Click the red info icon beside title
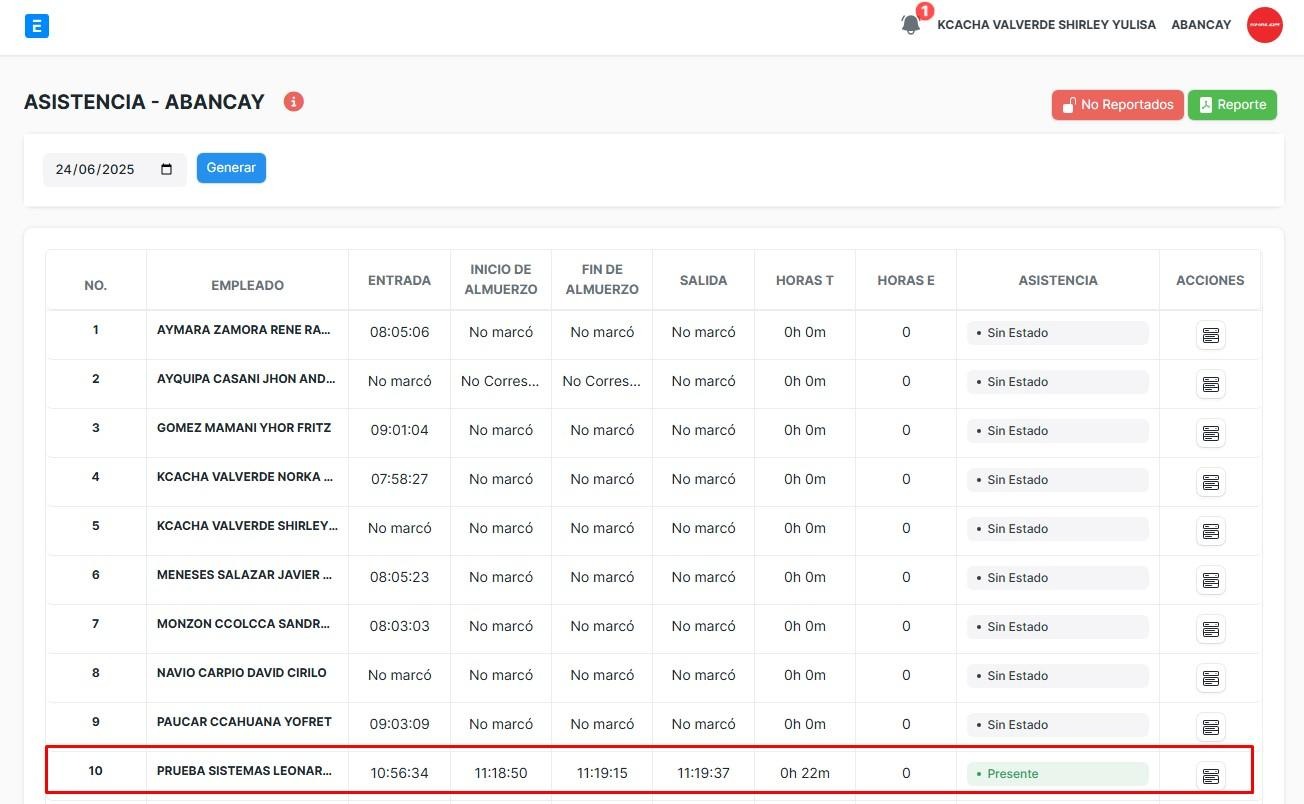The width and height of the screenshot is (1304, 804). [x=293, y=102]
